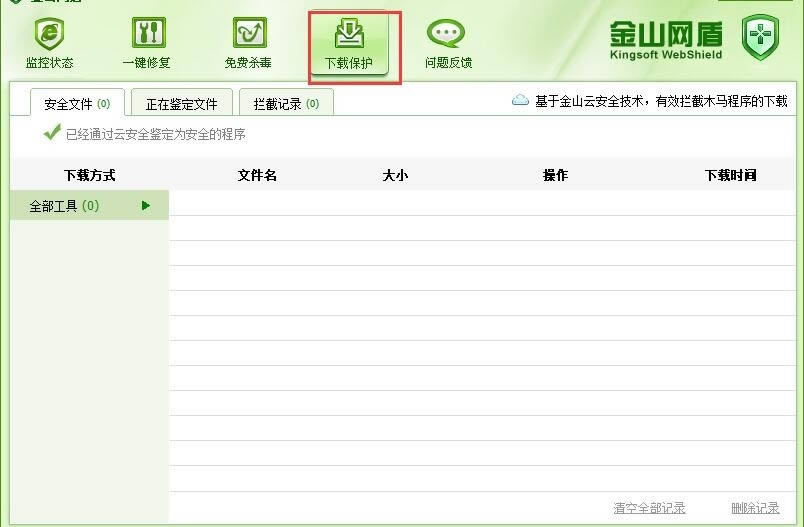Open the 拦截记录 interception records tab
804x527 pixels.
pos(286,103)
